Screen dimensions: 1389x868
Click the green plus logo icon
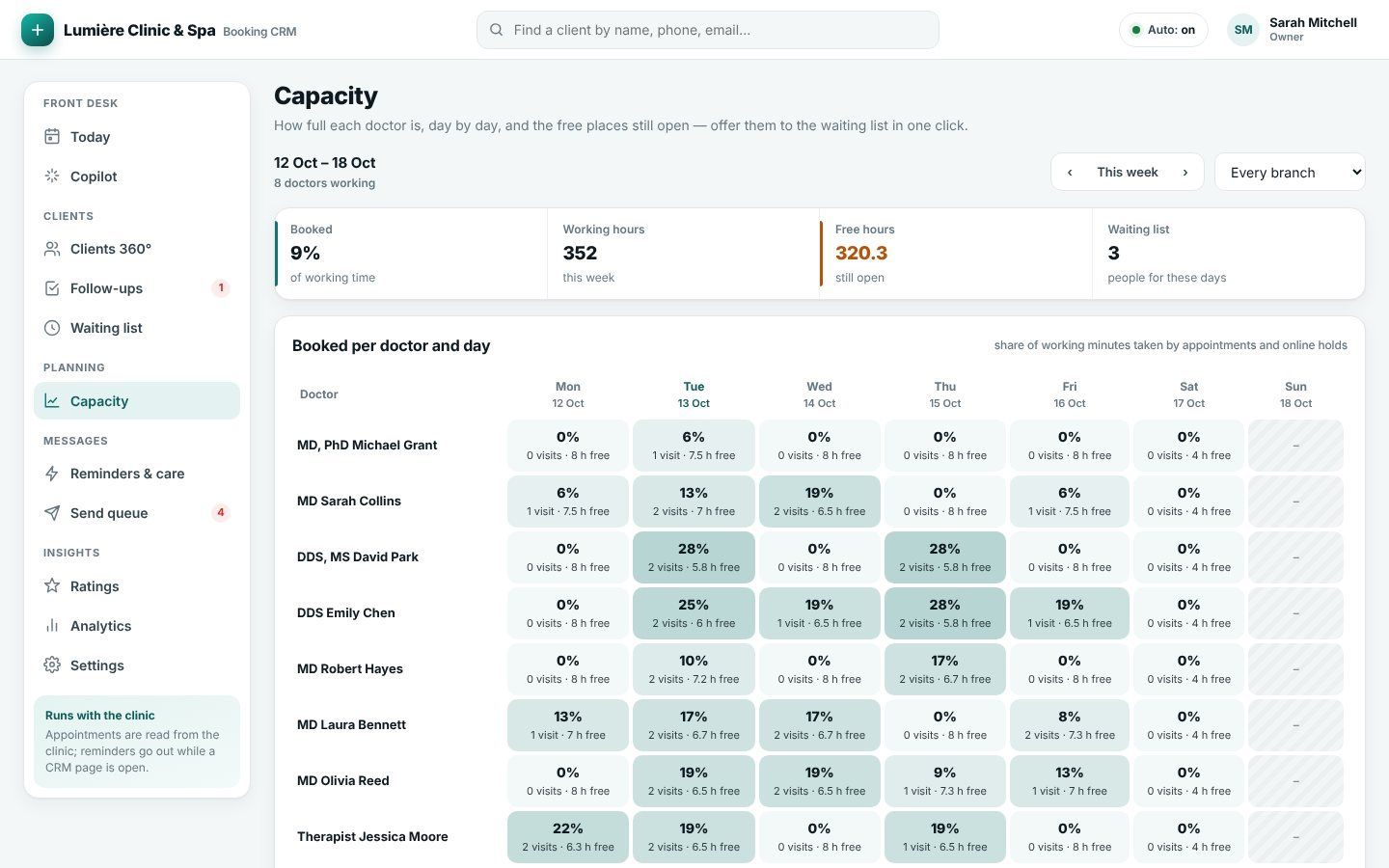pos(38,30)
